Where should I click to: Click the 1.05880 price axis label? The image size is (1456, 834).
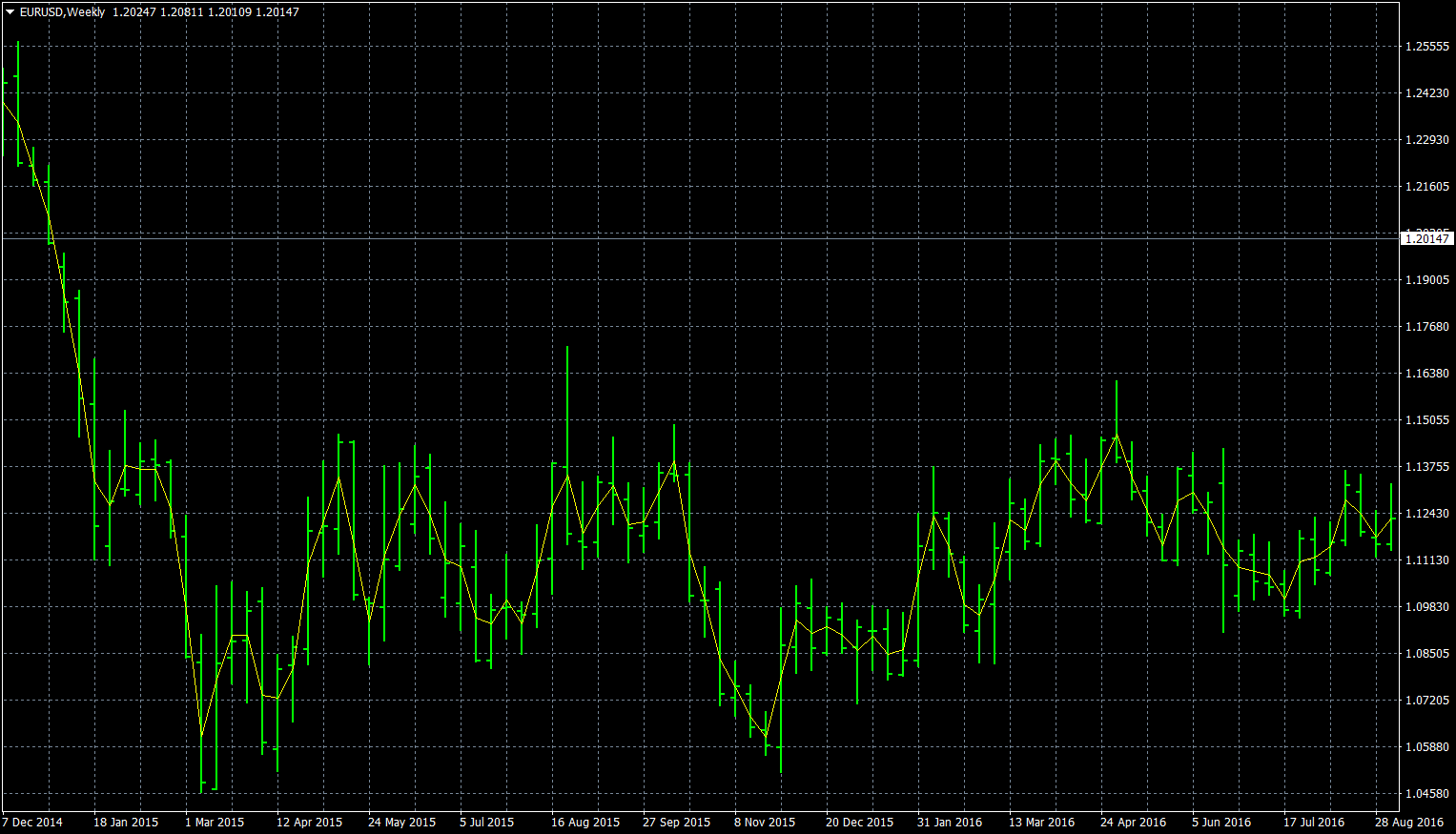coord(1427,747)
